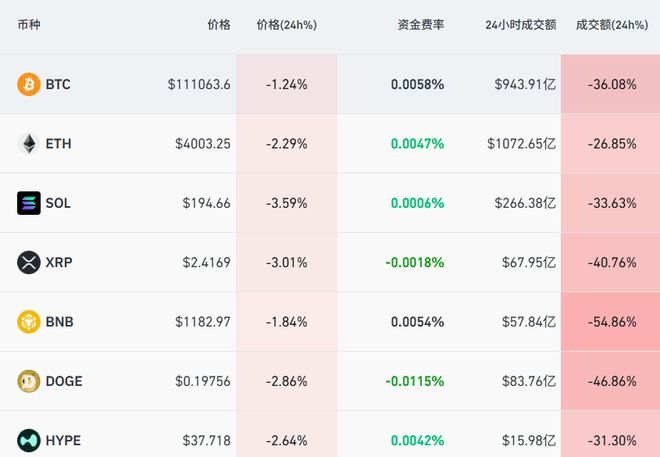Image resolution: width=660 pixels, height=457 pixels.
Task: Sort by 资金费率 column header
Action: (421, 25)
